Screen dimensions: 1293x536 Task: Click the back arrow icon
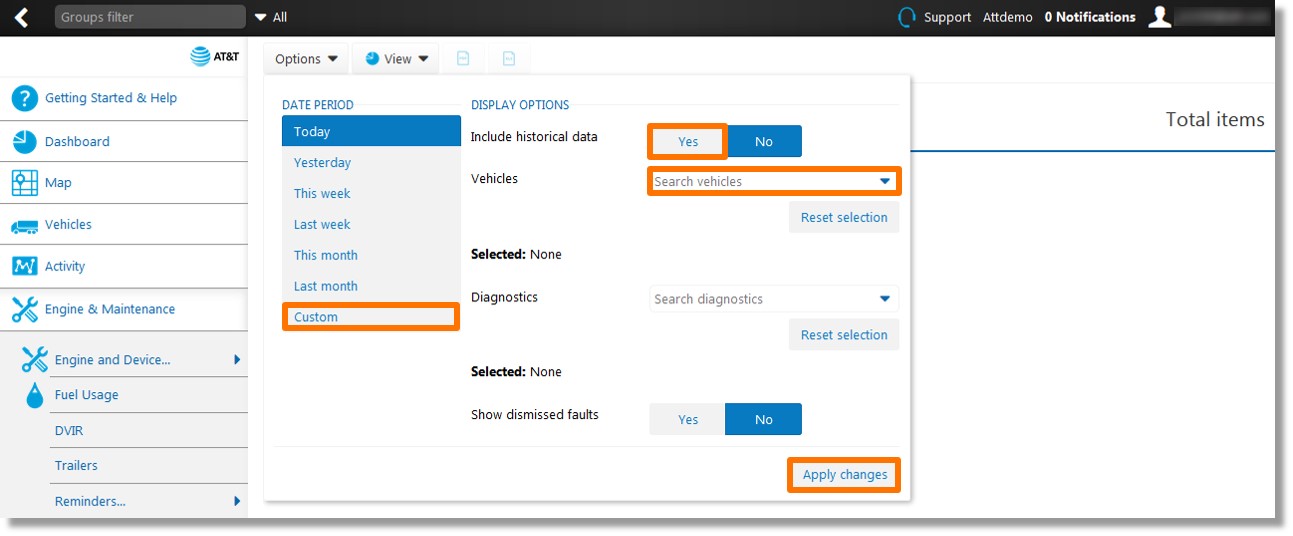click(x=22, y=17)
